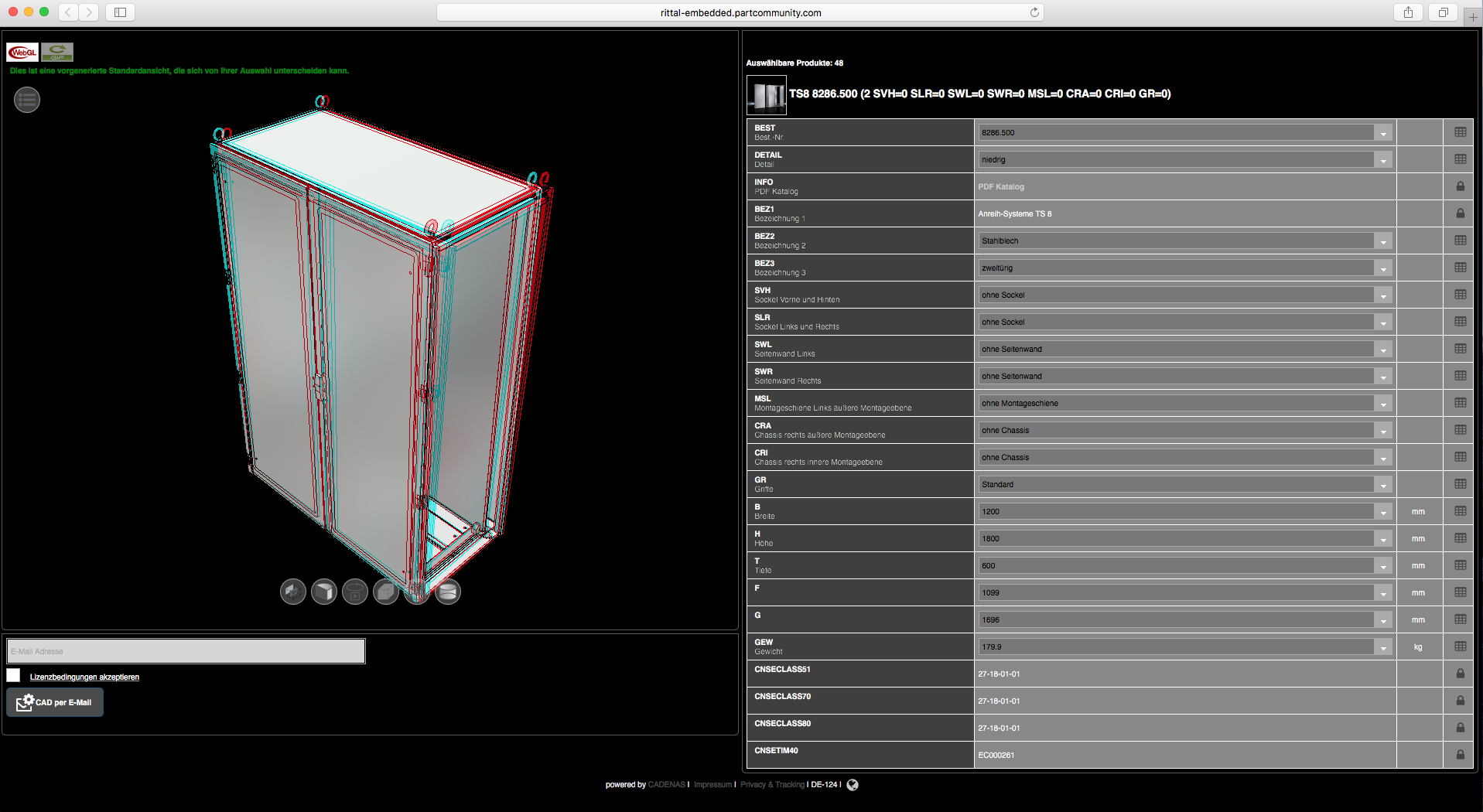
Task: Open a new Safari tab
Action: tap(1473, 17)
